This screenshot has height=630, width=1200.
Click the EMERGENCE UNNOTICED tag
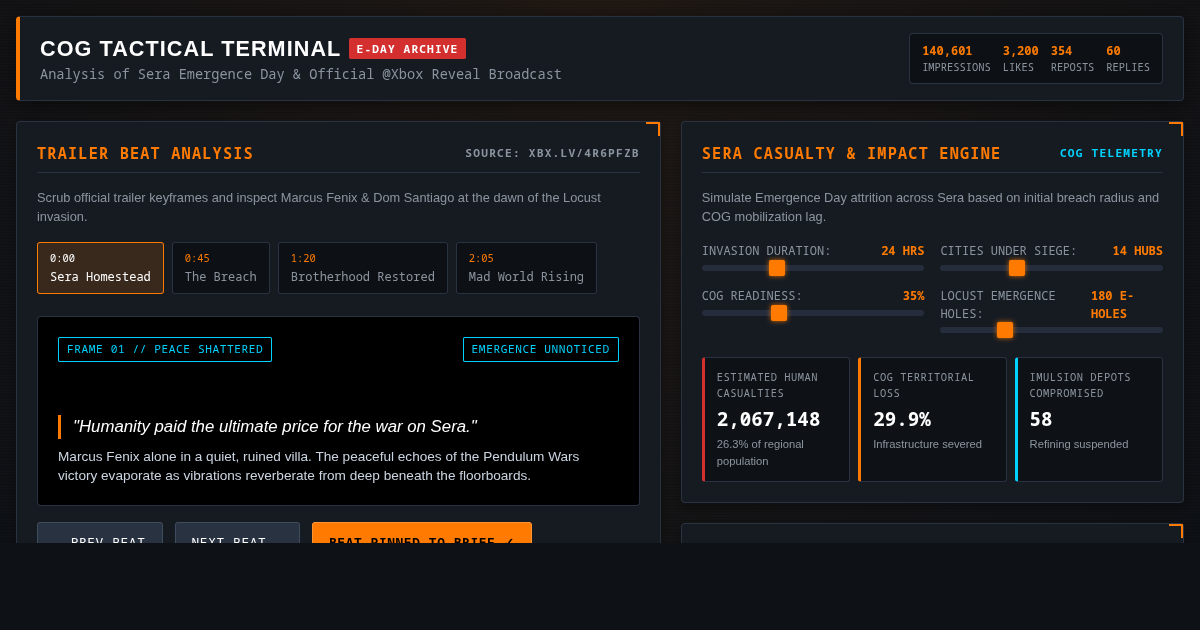(541, 350)
